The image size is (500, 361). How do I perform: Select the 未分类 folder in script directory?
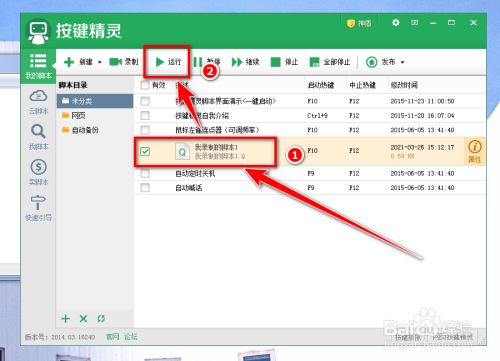tap(95, 101)
